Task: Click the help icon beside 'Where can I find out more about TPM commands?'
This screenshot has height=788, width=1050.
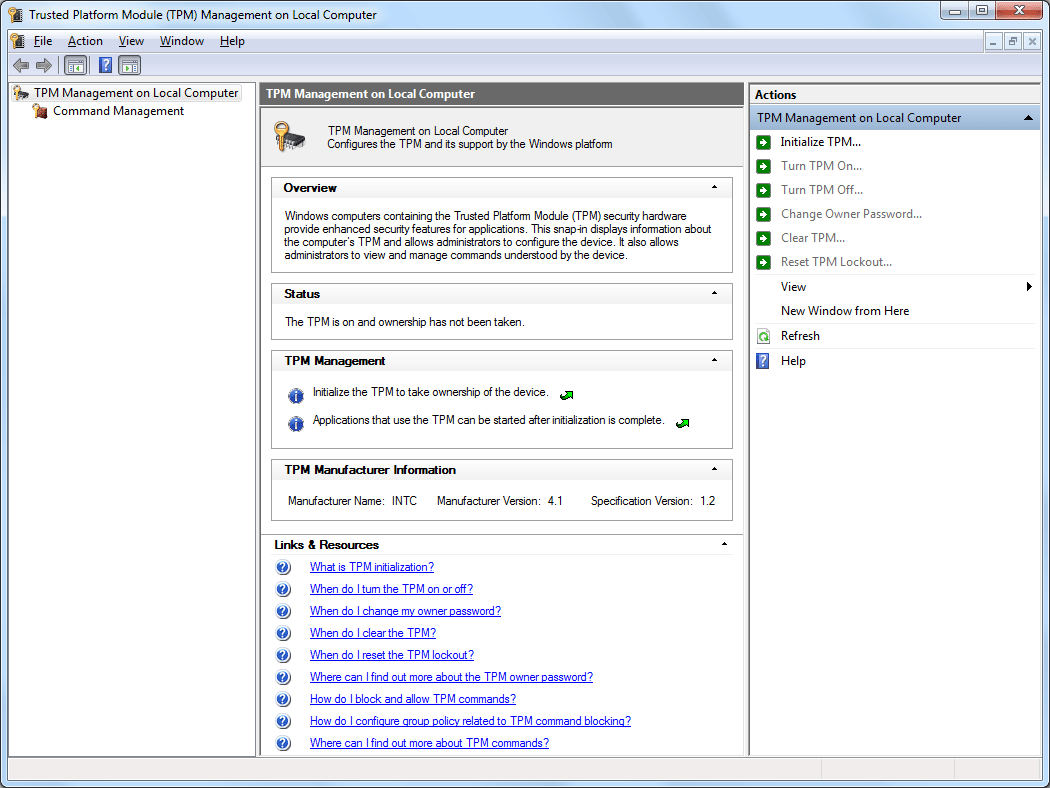Action: [x=283, y=743]
